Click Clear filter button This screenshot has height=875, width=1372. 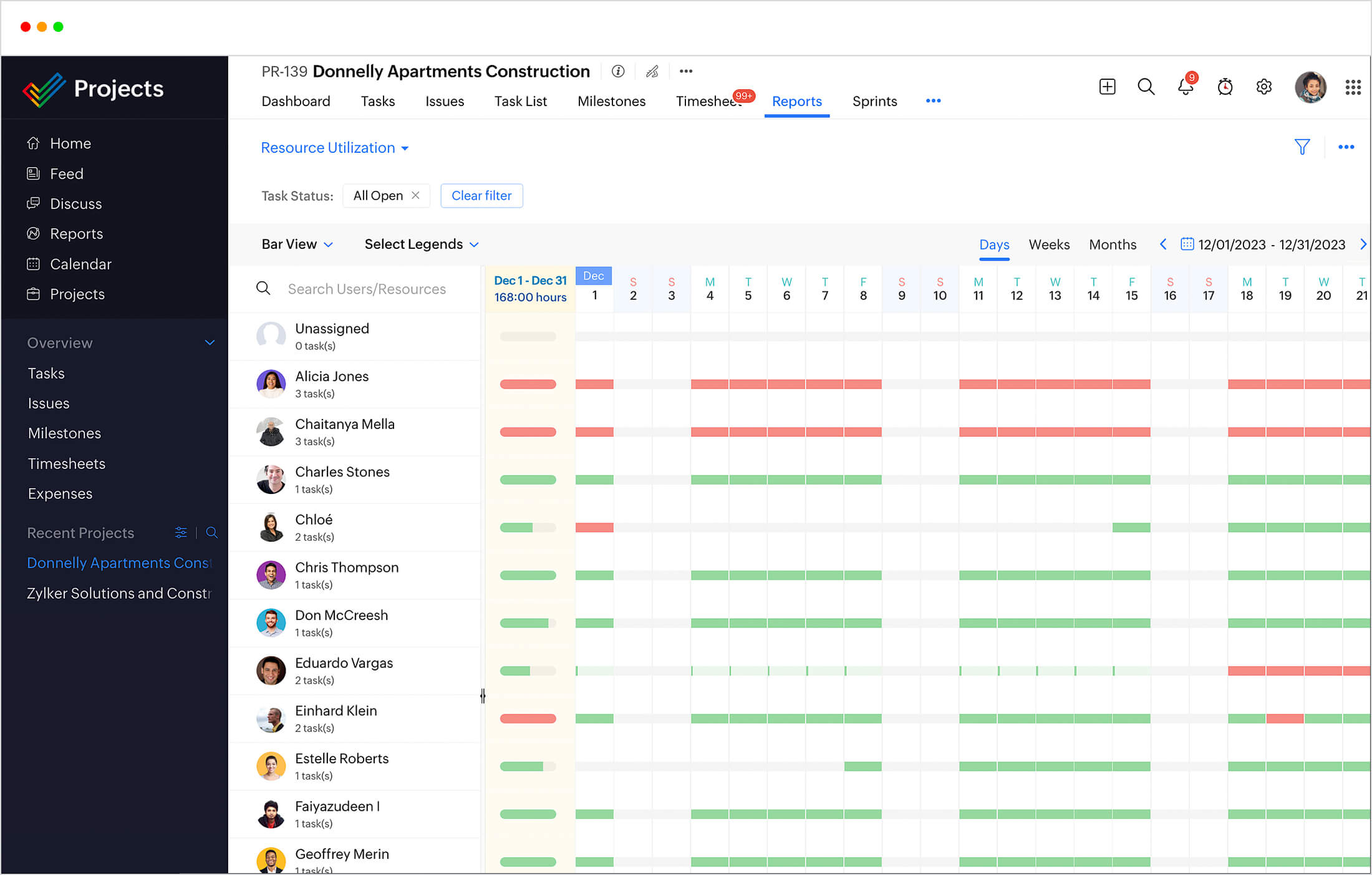click(x=481, y=195)
